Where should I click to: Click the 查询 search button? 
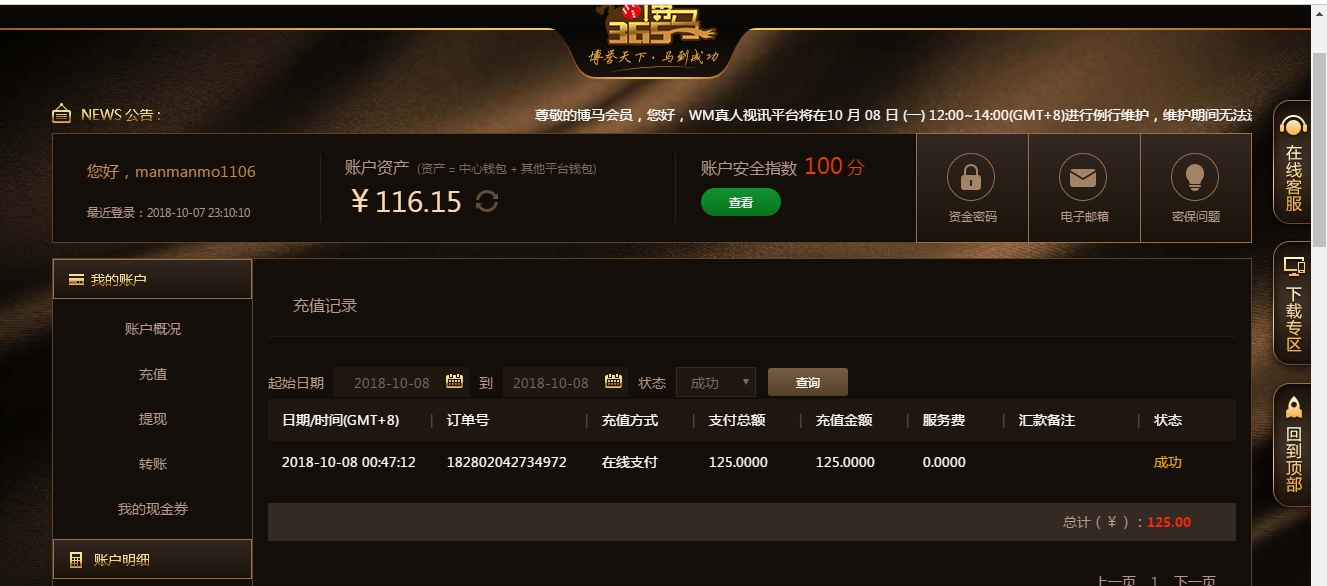pos(808,382)
